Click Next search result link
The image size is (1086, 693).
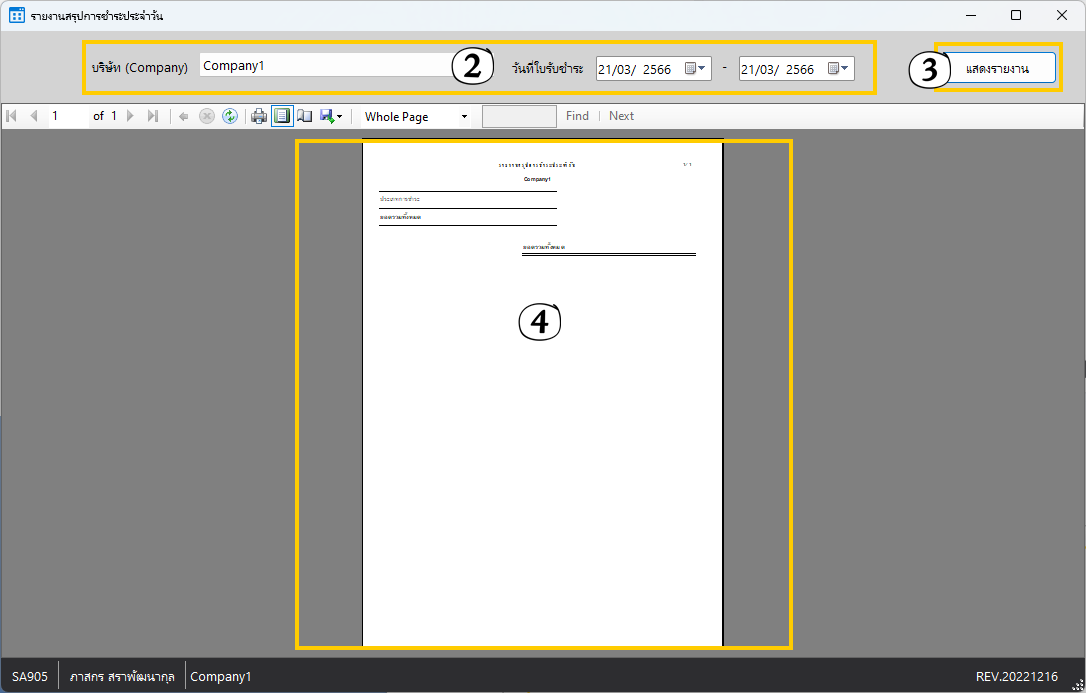[621, 116]
